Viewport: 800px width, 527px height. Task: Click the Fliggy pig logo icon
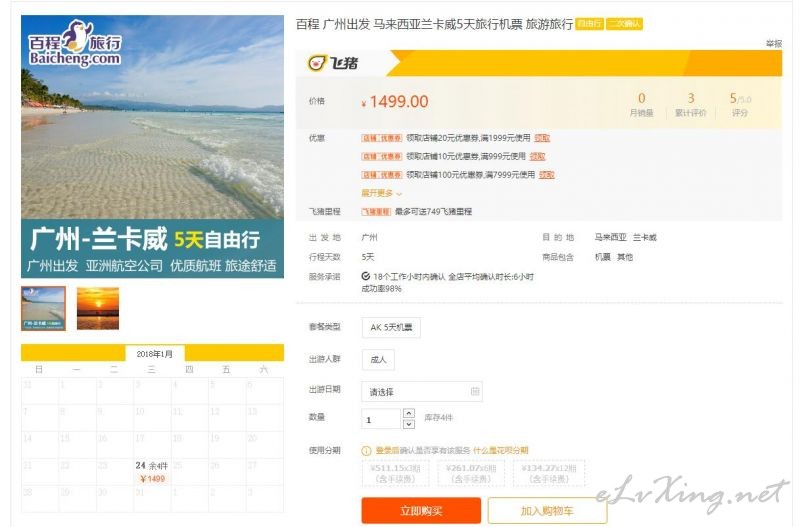[x=317, y=63]
